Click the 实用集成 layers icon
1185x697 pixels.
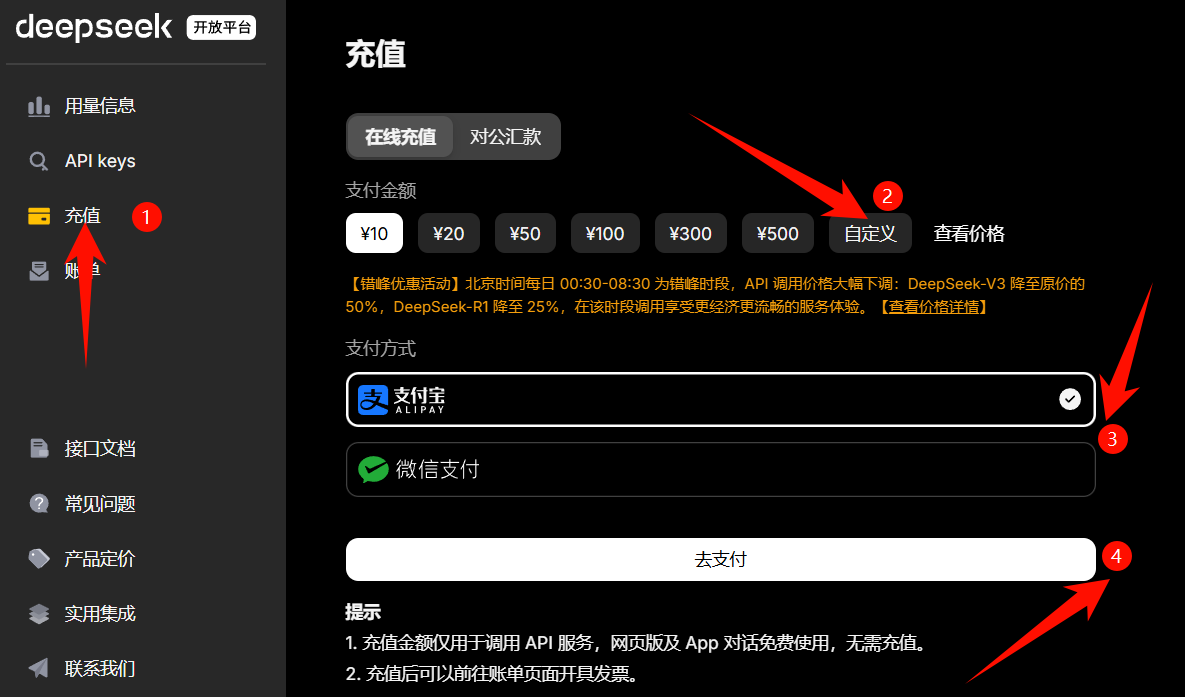coord(39,614)
